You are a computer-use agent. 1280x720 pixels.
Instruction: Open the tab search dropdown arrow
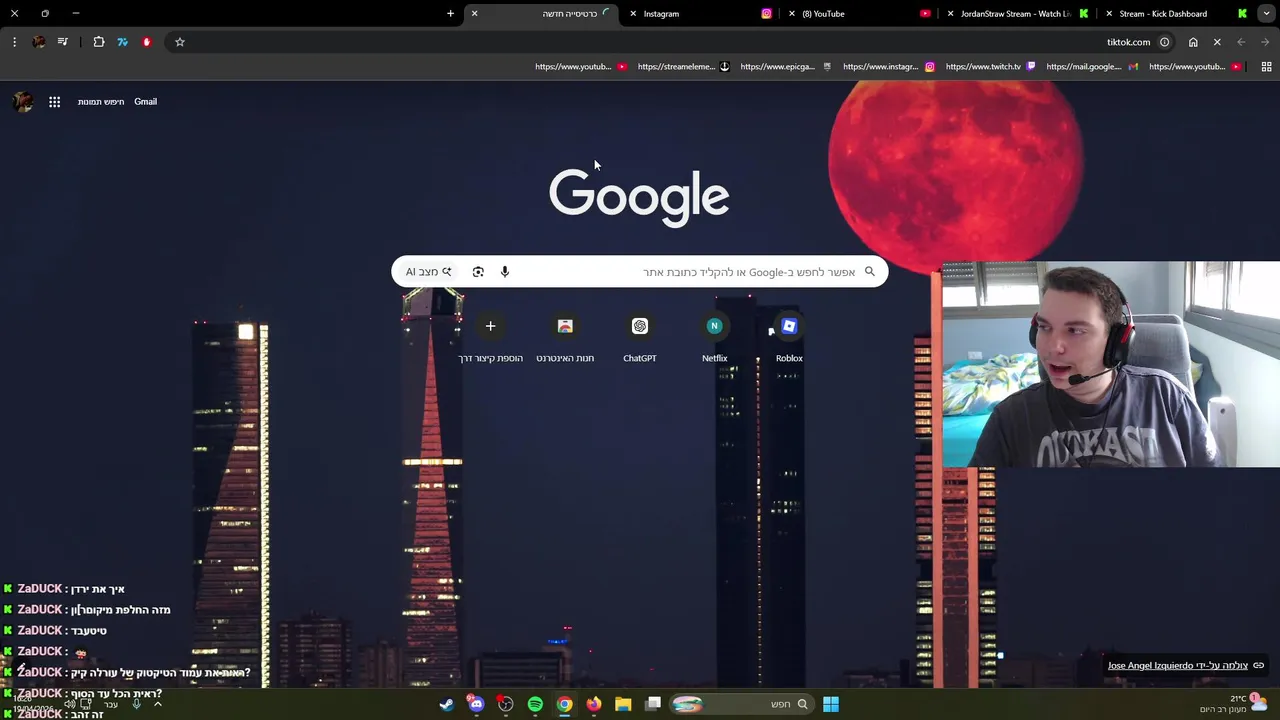point(1267,14)
